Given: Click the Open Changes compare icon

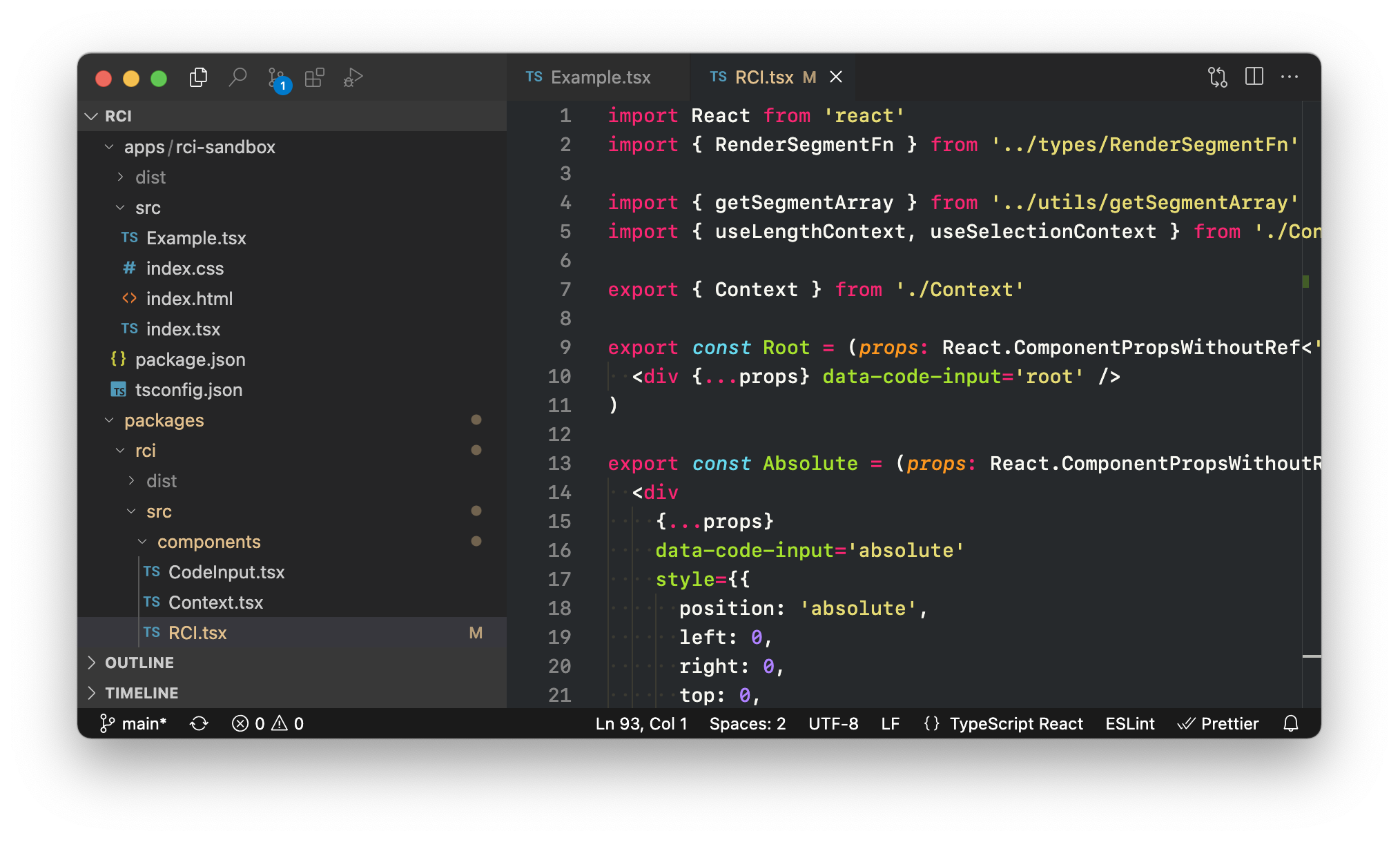Looking at the screenshot, I should click(1218, 77).
